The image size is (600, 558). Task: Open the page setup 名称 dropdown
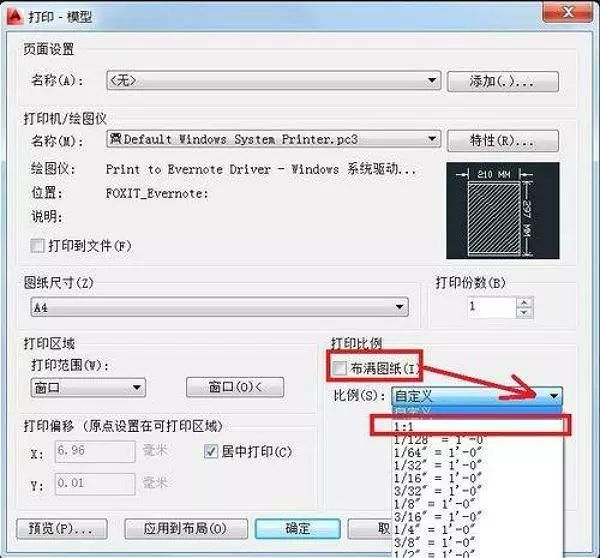point(273,80)
